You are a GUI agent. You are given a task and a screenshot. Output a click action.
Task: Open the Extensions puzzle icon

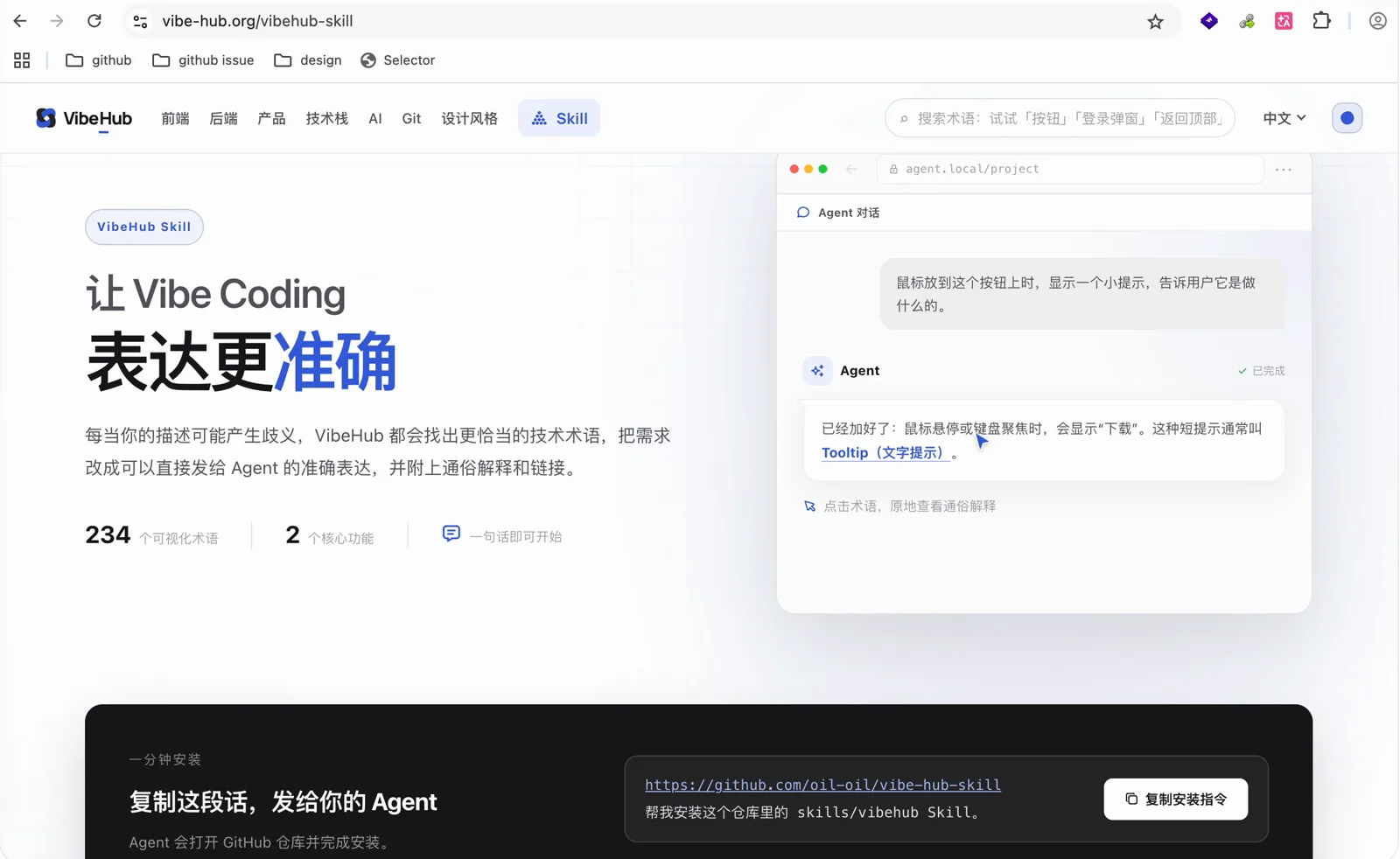[1322, 21]
